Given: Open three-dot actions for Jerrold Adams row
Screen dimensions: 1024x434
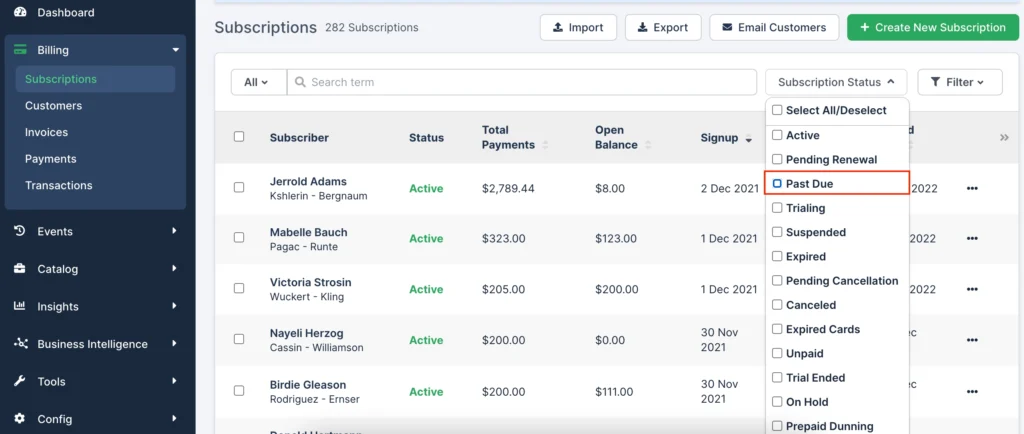Looking at the screenshot, I should pos(972,188).
